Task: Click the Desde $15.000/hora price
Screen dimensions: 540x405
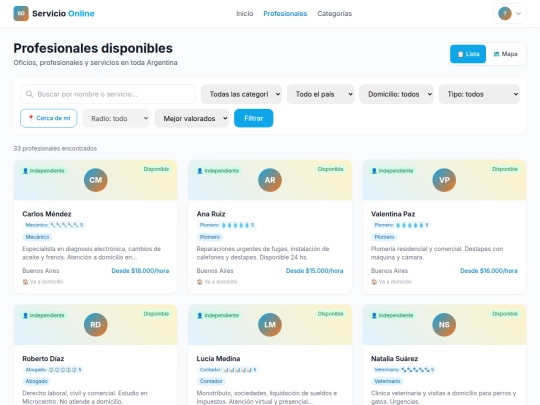Action: pos(314,271)
